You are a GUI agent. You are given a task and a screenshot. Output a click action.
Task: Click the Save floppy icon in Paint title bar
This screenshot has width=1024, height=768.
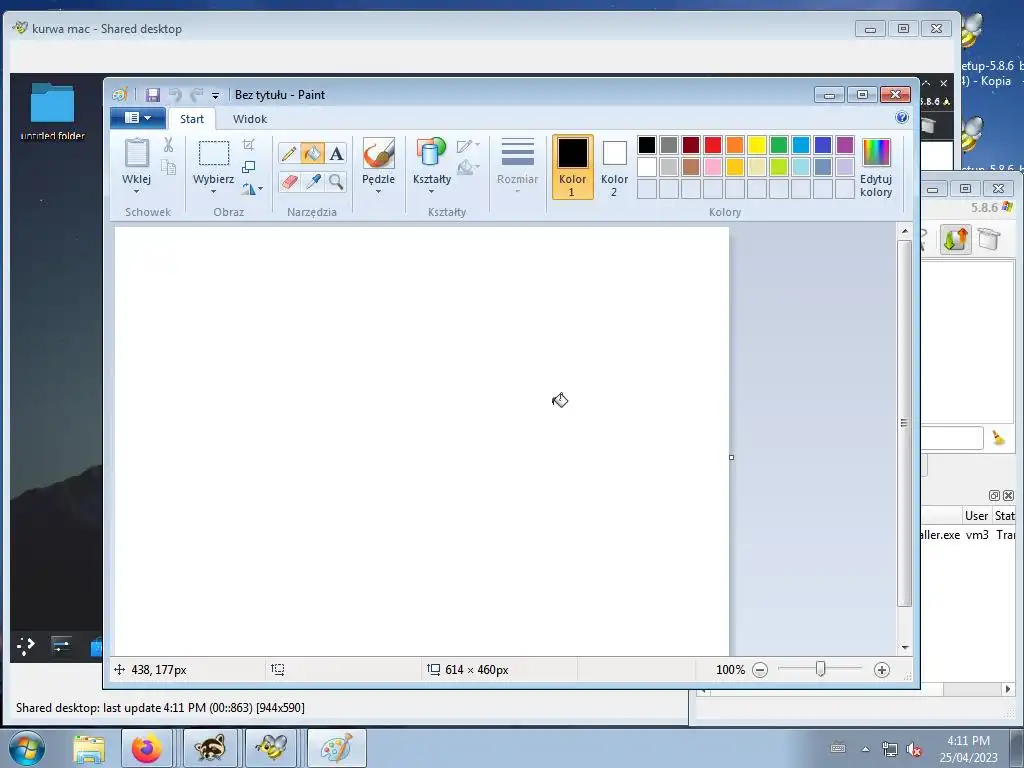(x=152, y=95)
